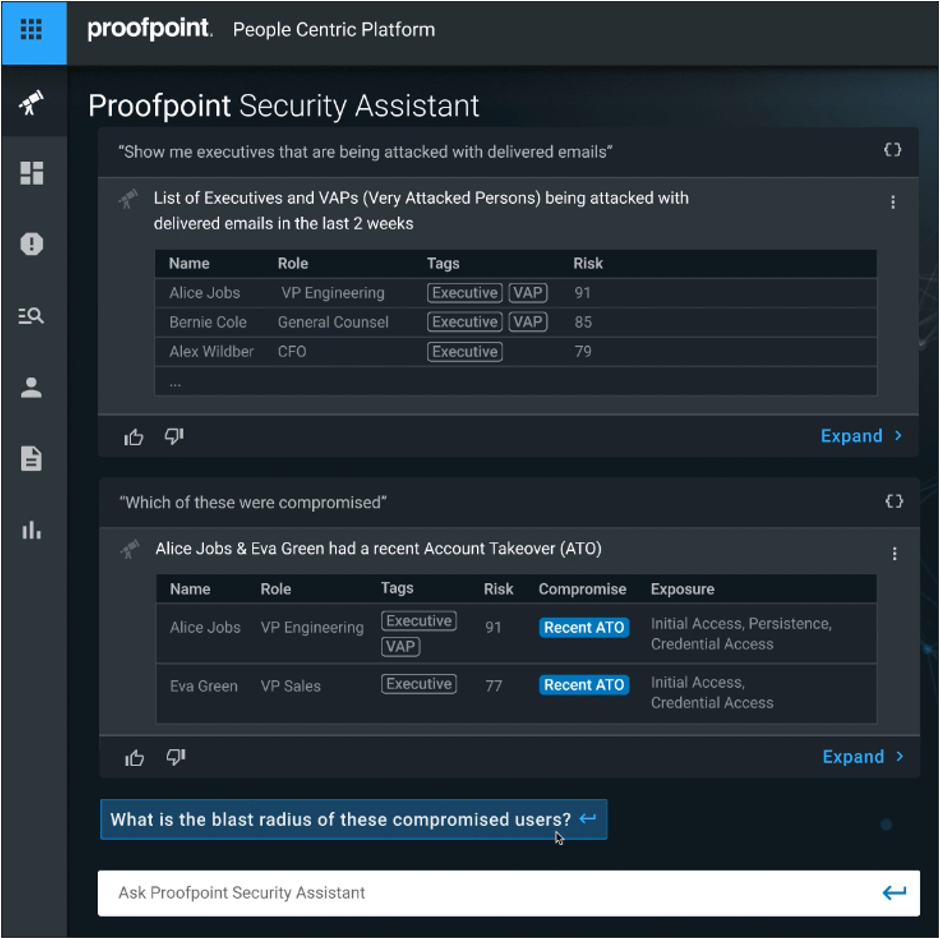Click risk score 77
940x938 pixels.
click(x=493, y=686)
